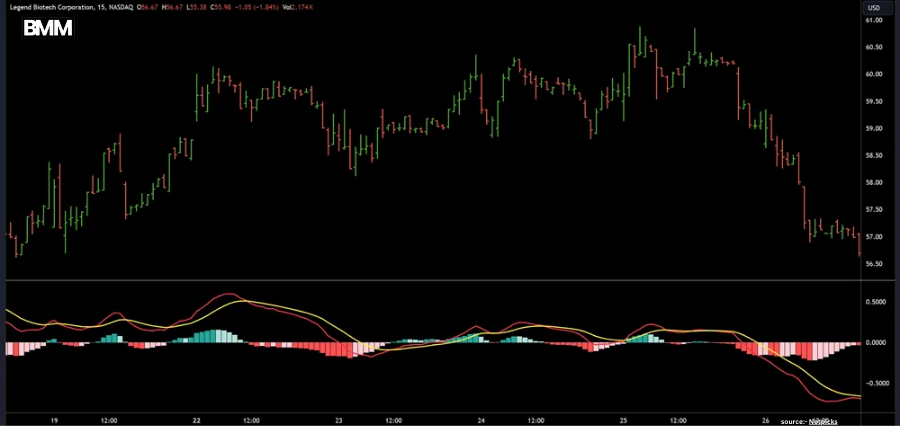Click the 12:00 label between 19 and 22
Viewport: 900px width, 426px height.
pyautogui.click(x=109, y=420)
